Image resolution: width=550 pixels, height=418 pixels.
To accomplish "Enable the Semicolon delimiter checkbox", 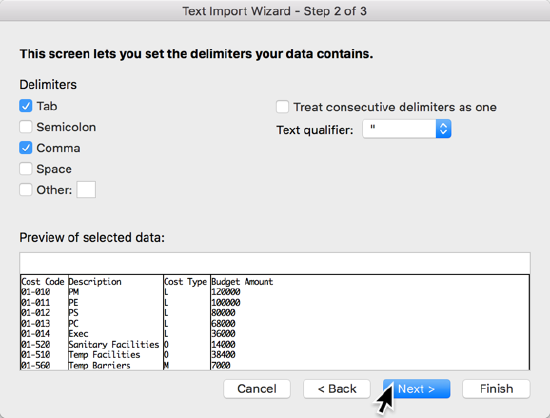I will (26, 127).
